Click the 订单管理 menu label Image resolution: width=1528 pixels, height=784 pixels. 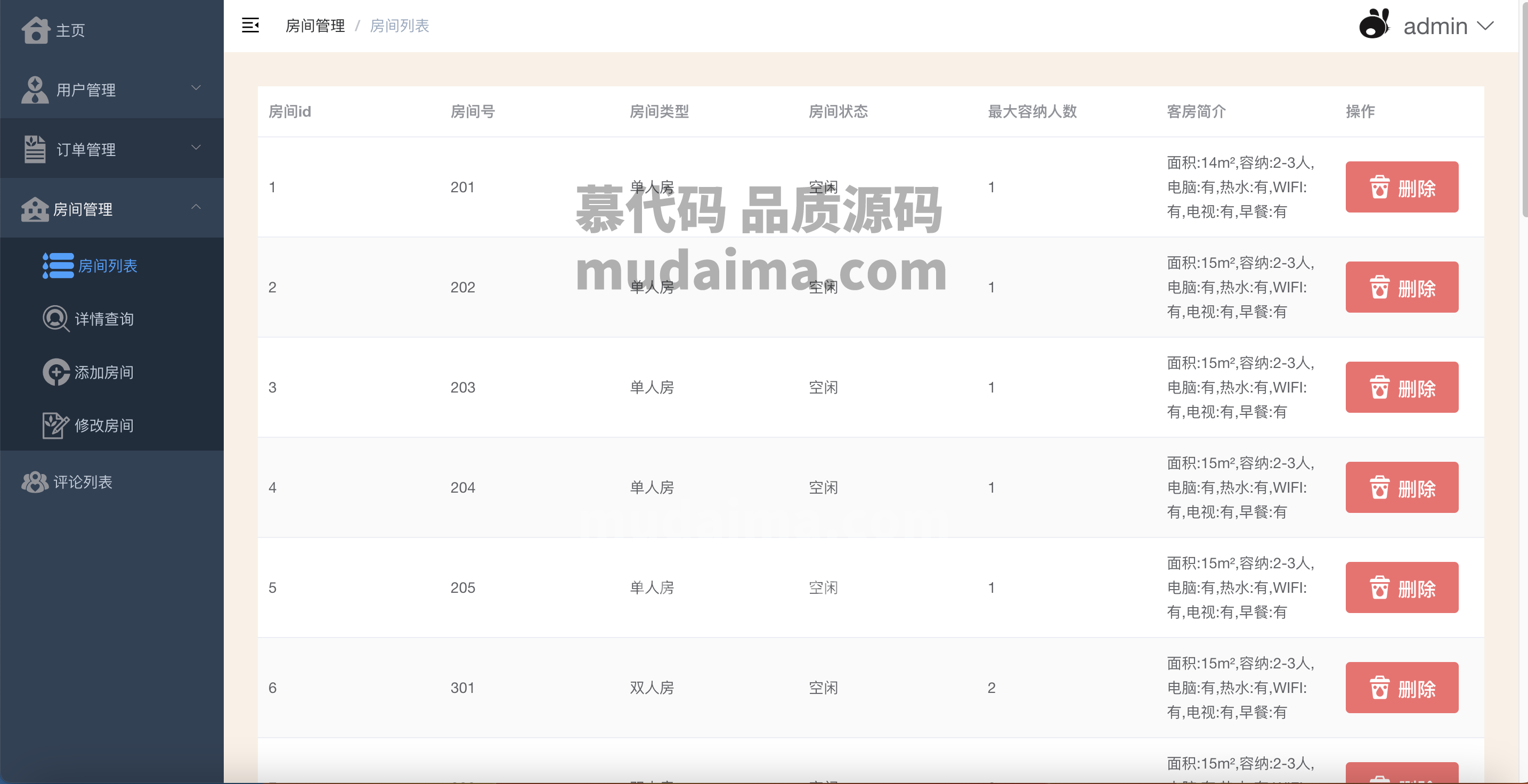[86, 150]
